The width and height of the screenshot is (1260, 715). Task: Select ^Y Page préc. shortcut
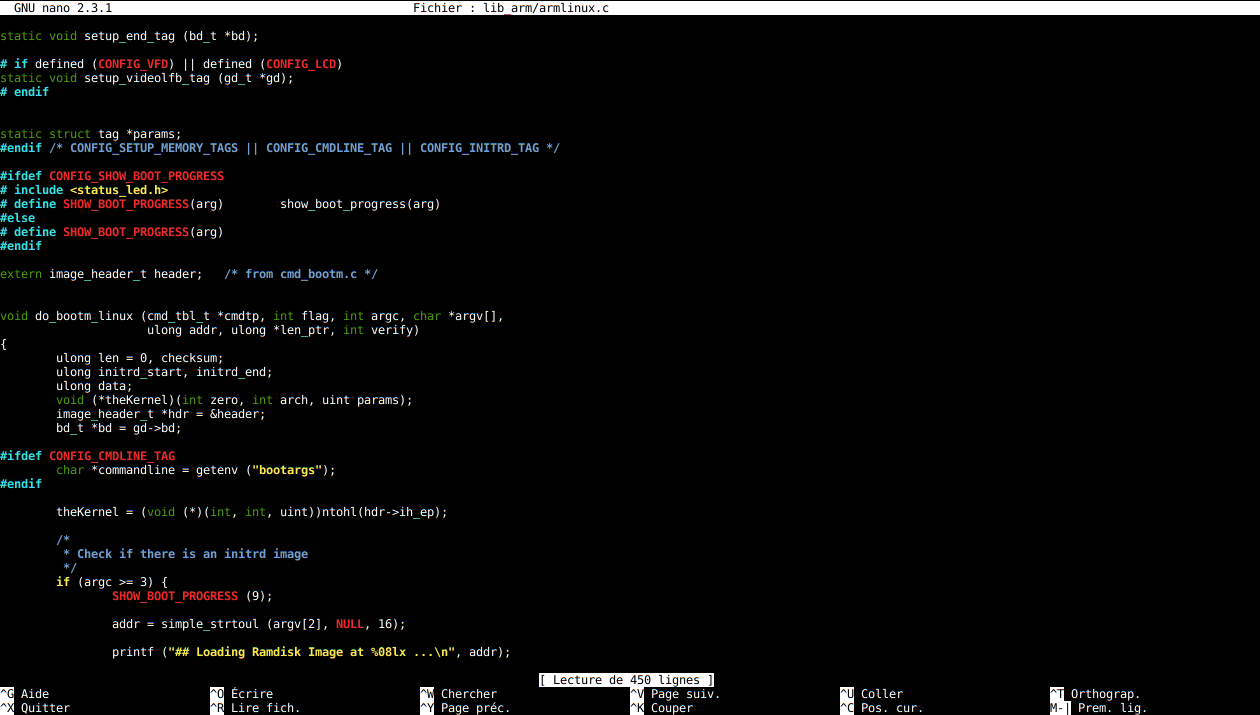(465, 708)
